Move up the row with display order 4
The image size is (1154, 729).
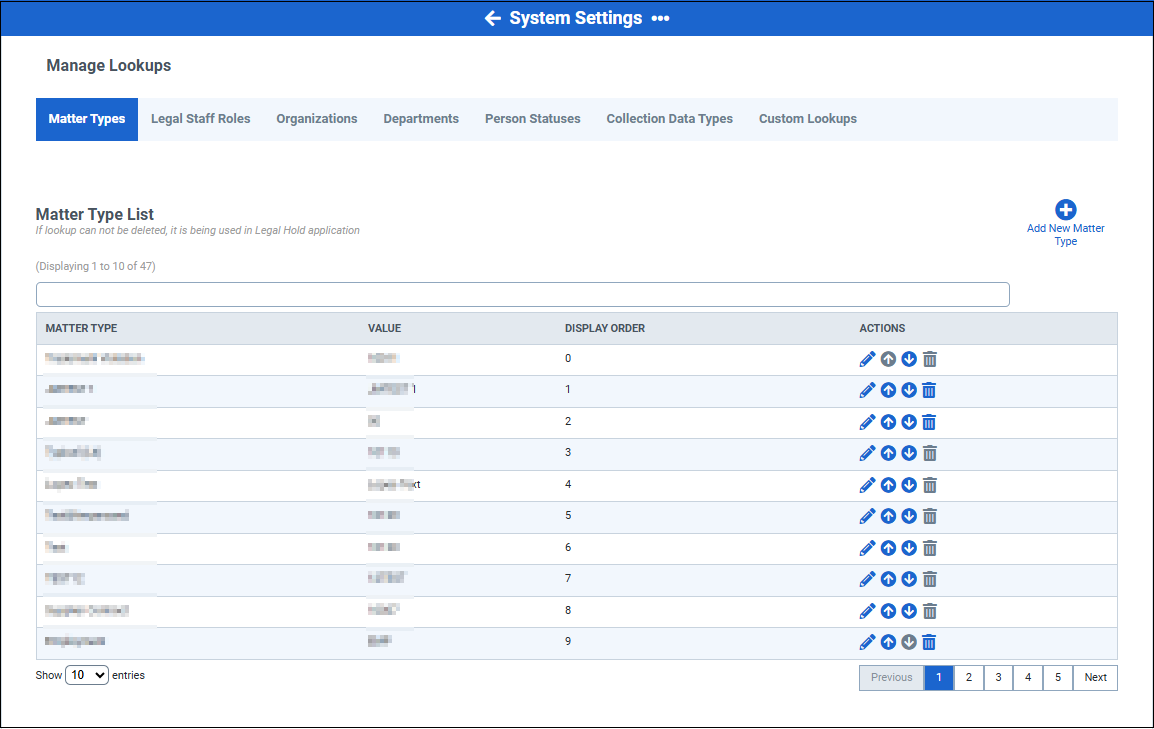point(888,486)
